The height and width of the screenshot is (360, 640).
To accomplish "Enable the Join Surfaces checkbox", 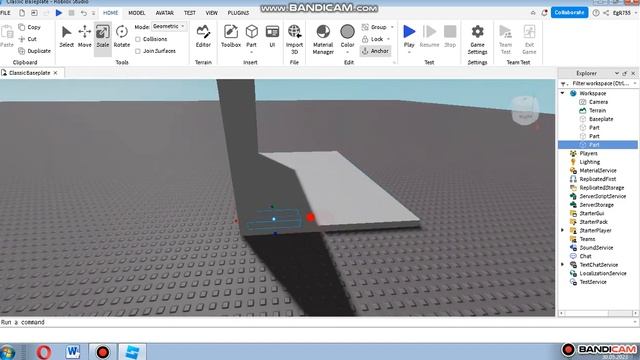I will [x=138, y=51].
